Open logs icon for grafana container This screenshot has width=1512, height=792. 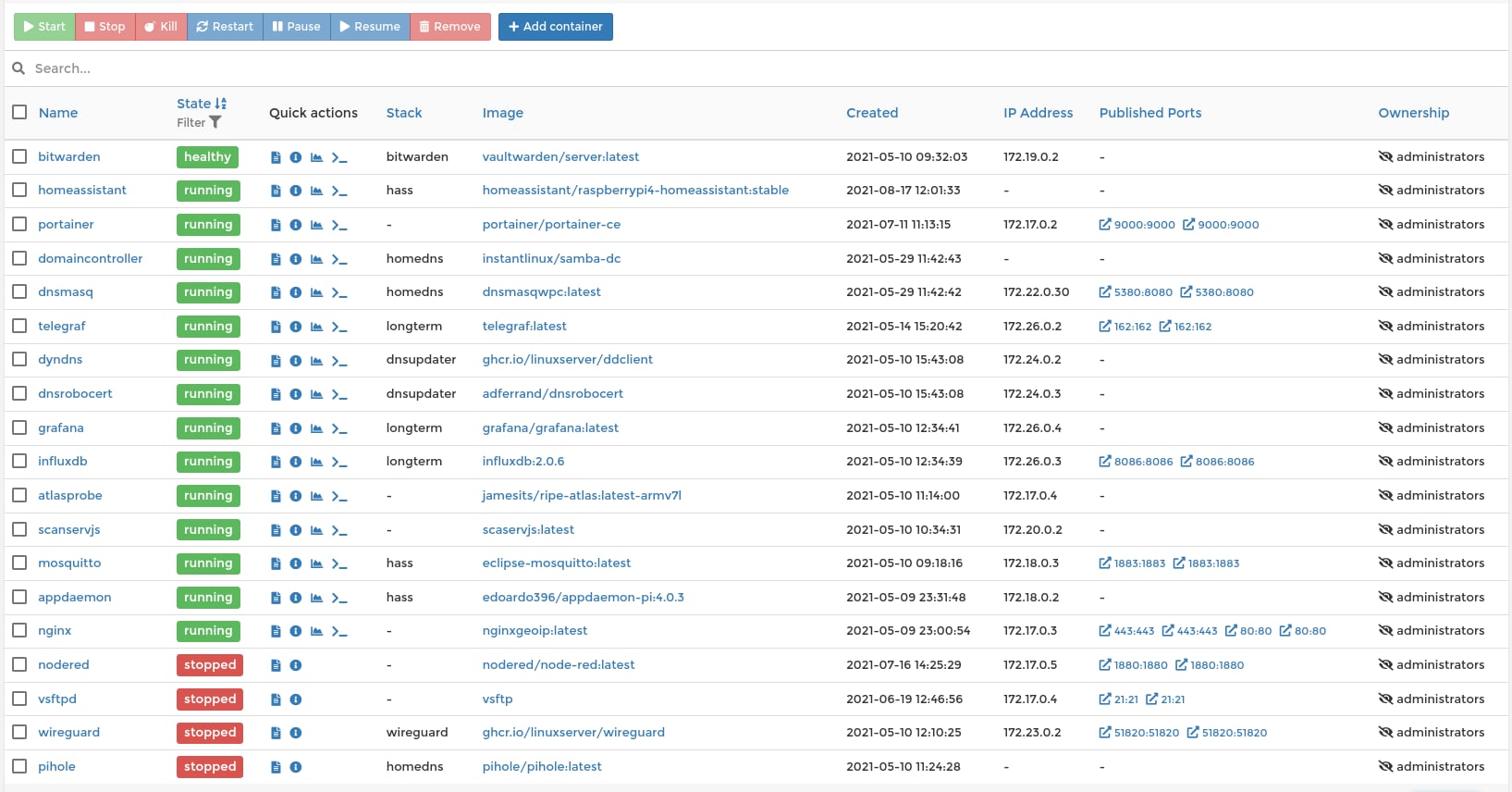click(x=276, y=428)
